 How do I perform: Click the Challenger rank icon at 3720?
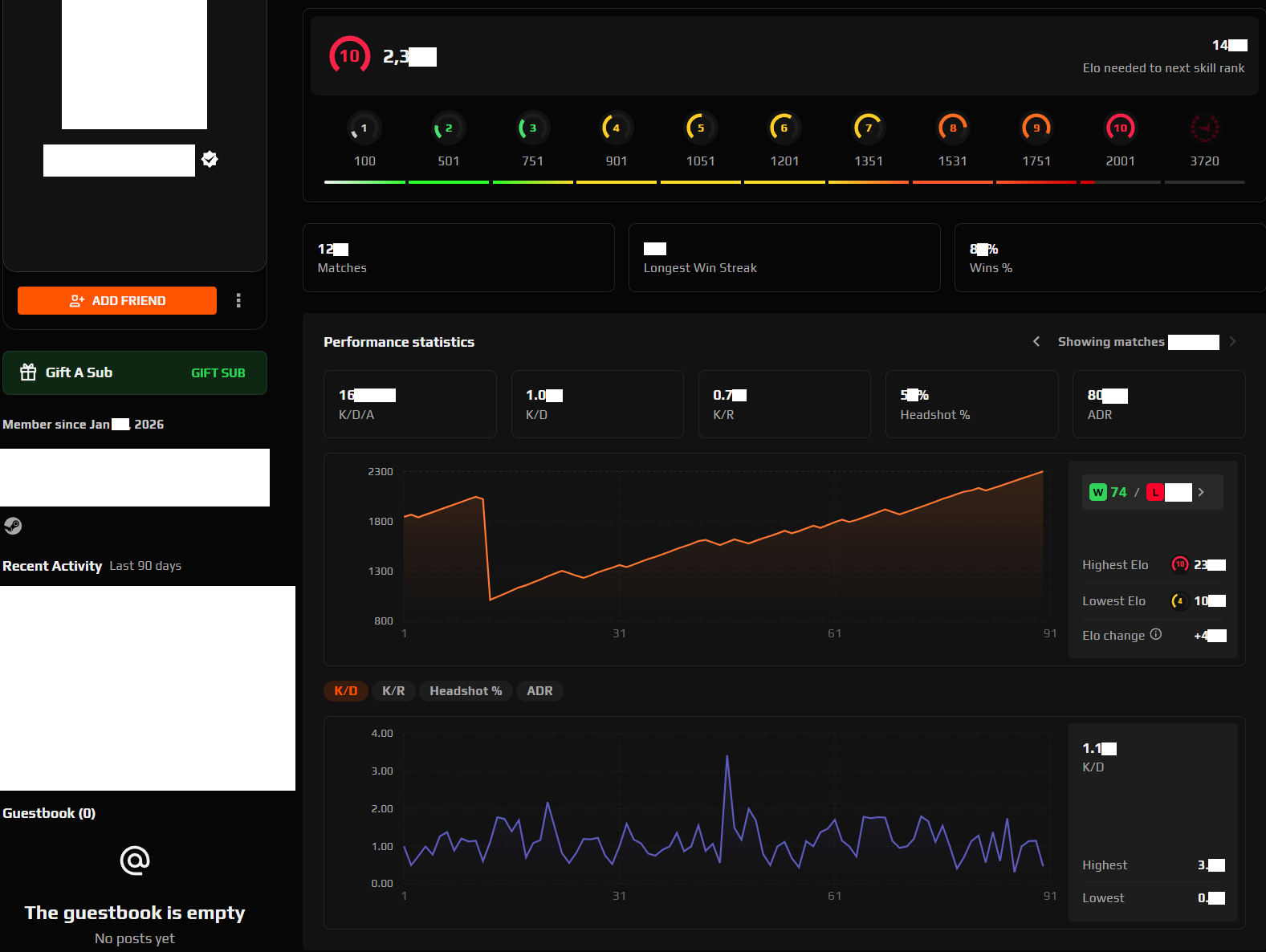pos(1203,128)
